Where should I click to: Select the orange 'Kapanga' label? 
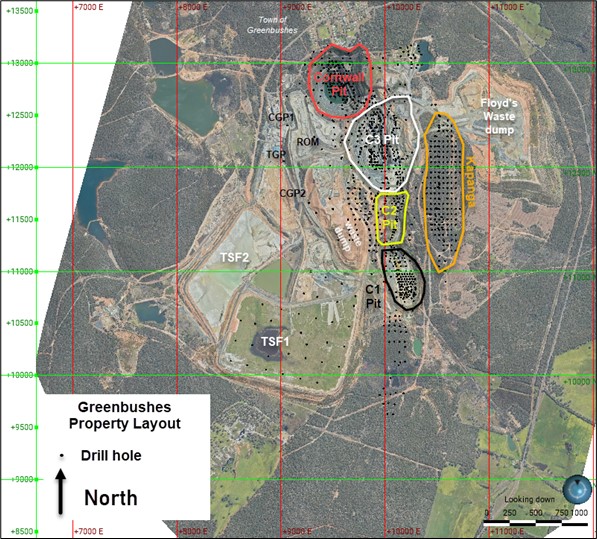[x=470, y=182]
